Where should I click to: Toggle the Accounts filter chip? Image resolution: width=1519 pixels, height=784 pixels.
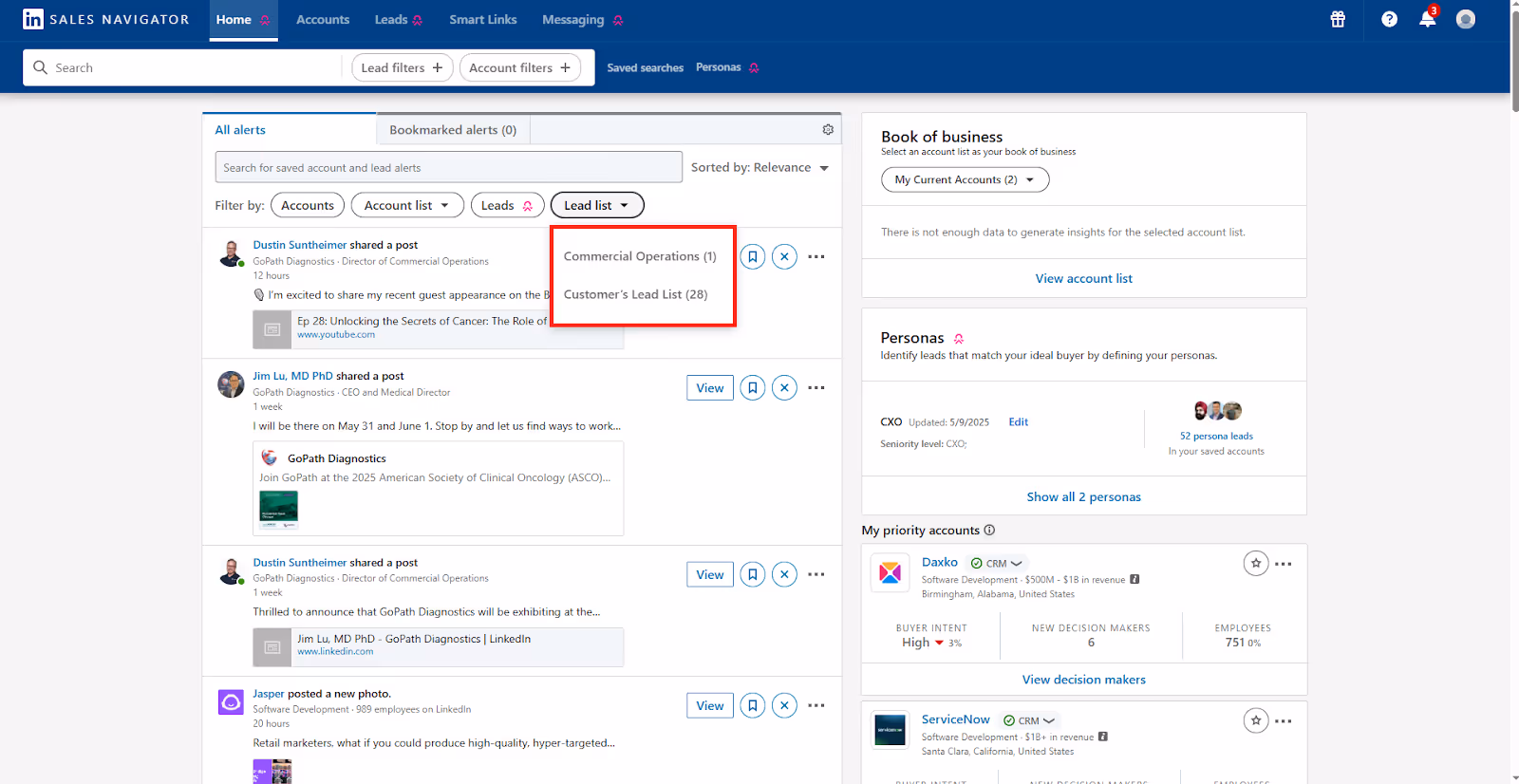[308, 205]
